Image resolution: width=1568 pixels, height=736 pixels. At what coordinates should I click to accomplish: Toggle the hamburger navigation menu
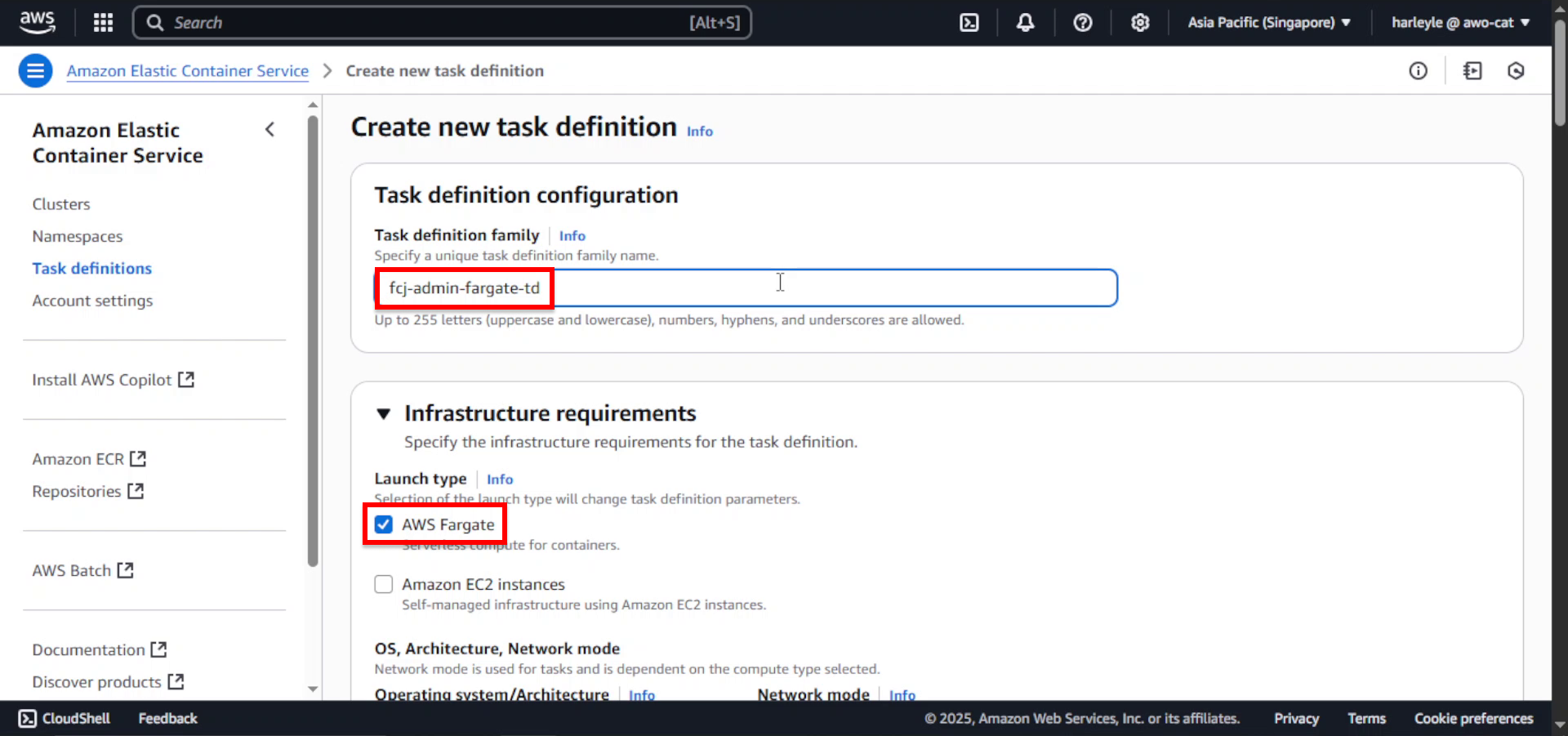click(x=35, y=71)
